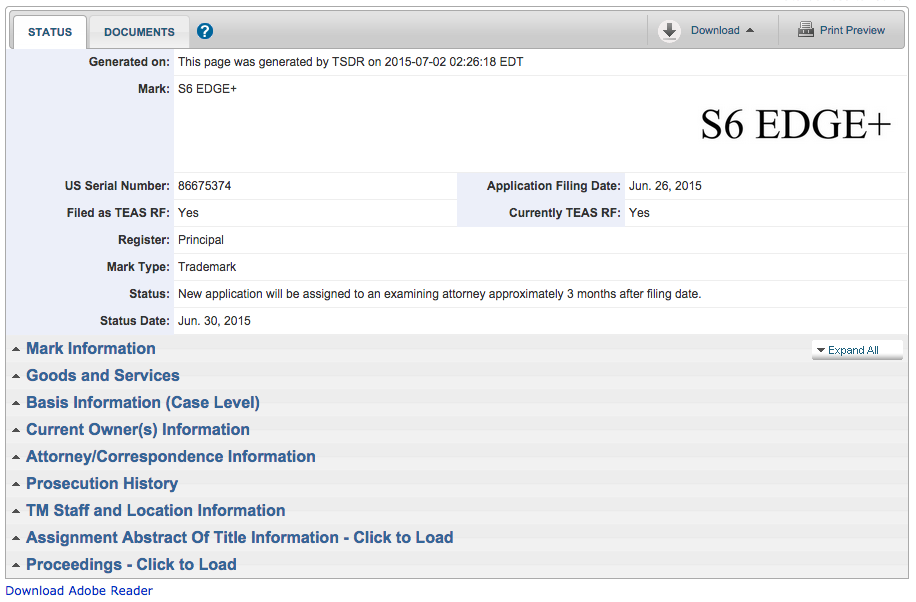Click the printer icon for Print Preview
The width and height of the screenshot is (916, 602).
pos(806,29)
